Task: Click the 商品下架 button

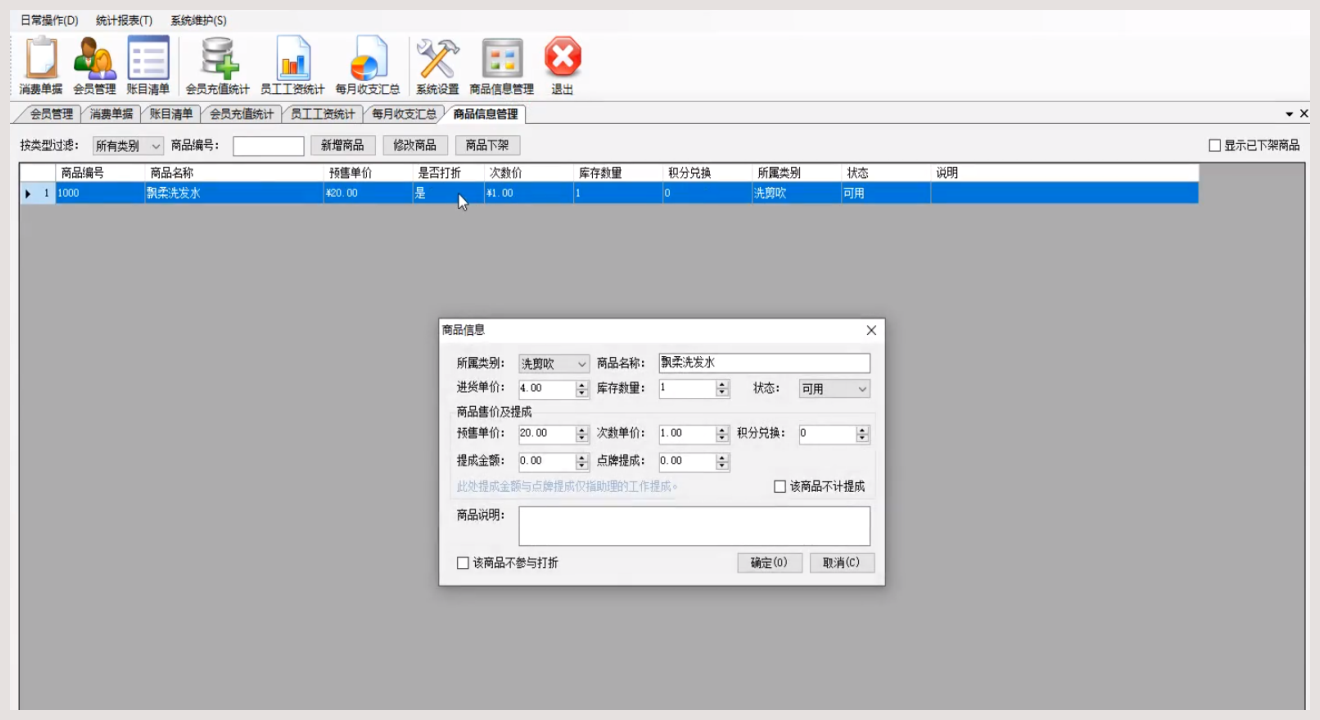Action: (x=488, y=146)
